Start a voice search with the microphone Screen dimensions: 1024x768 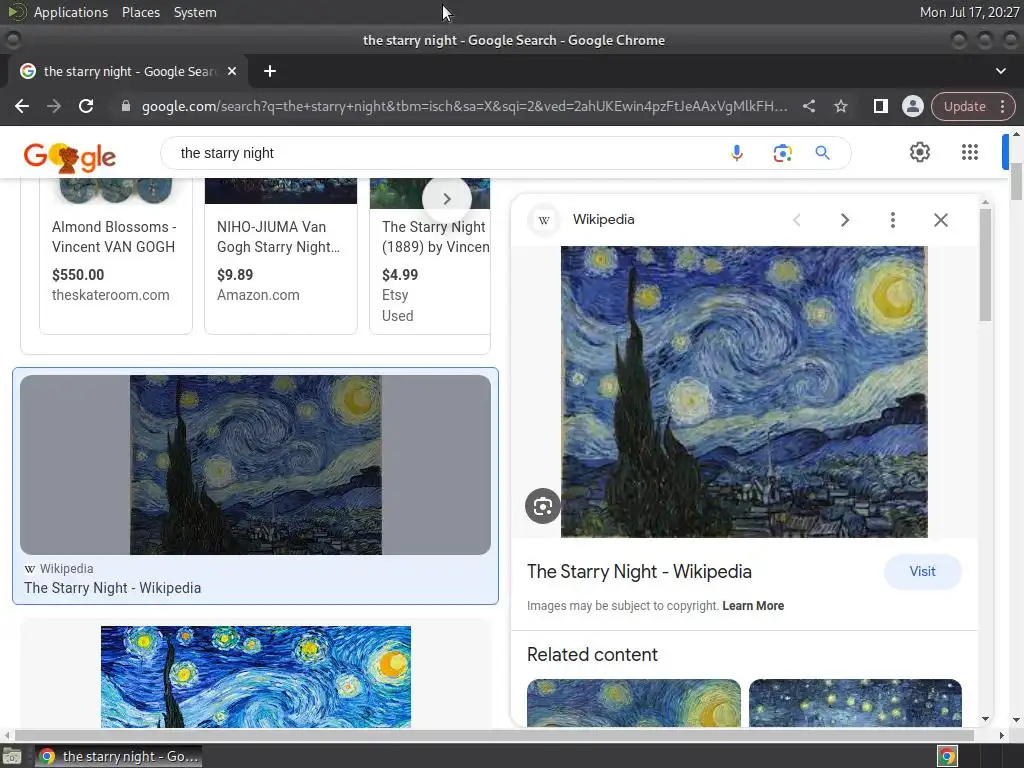pos(737,153)
